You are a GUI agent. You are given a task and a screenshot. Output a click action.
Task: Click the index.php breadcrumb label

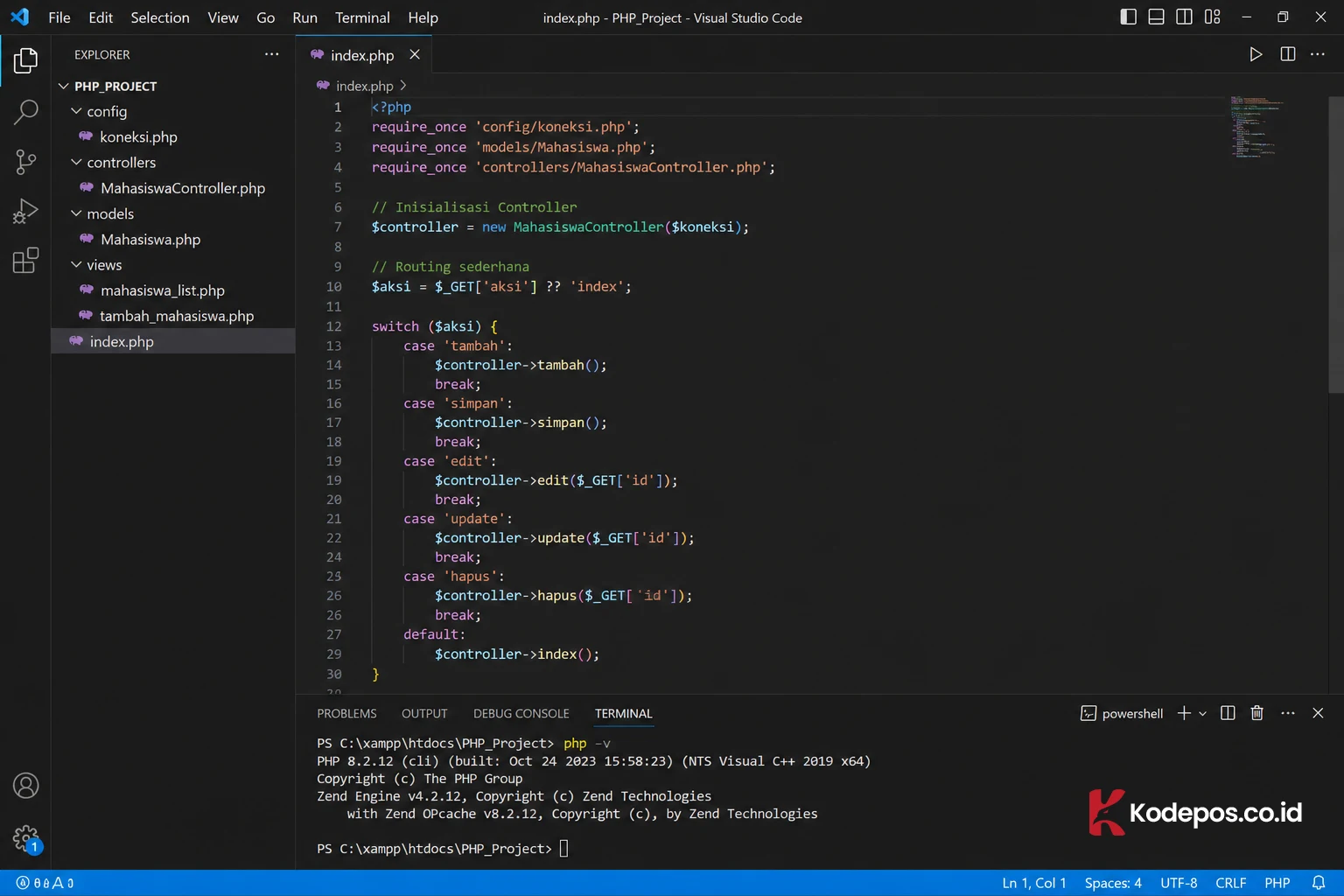coord(364,86)
